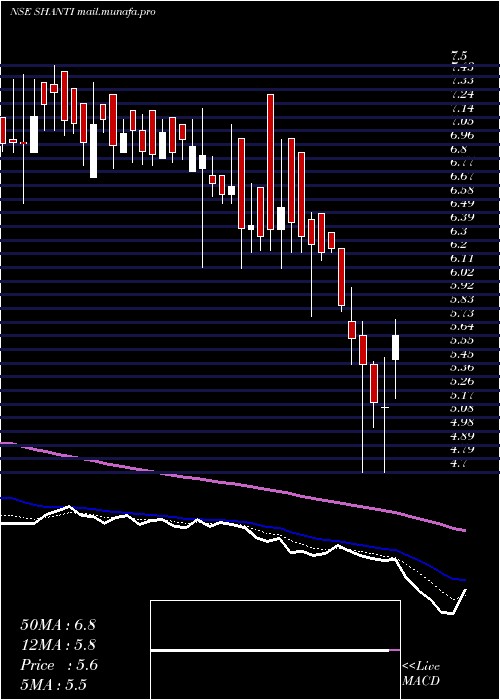This screenshot has height=700, width=500.
Task: Click the 5.64 price axis label
Action: pyautogui.click(x=462, y=327)
